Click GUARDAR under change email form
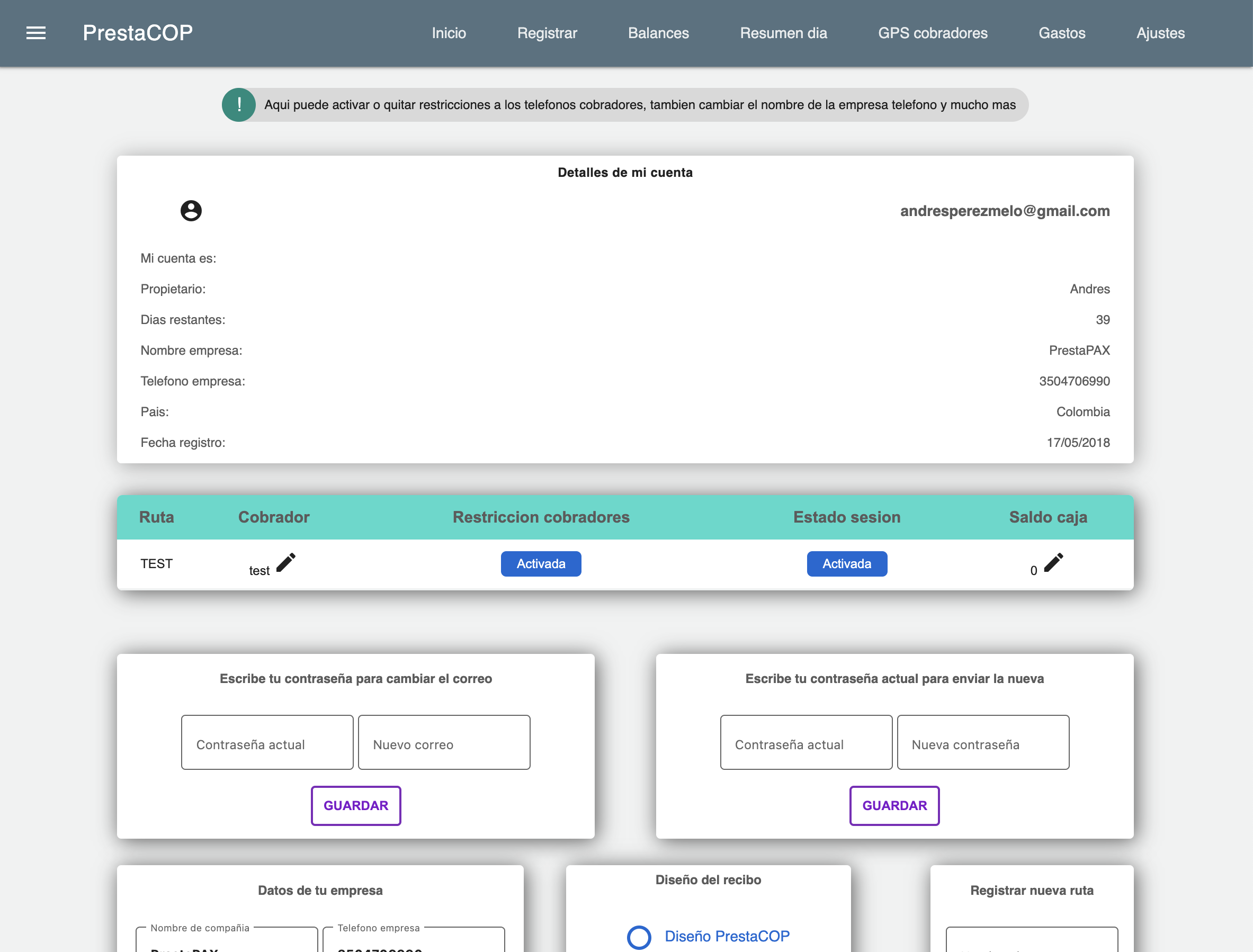 [356, 805]
